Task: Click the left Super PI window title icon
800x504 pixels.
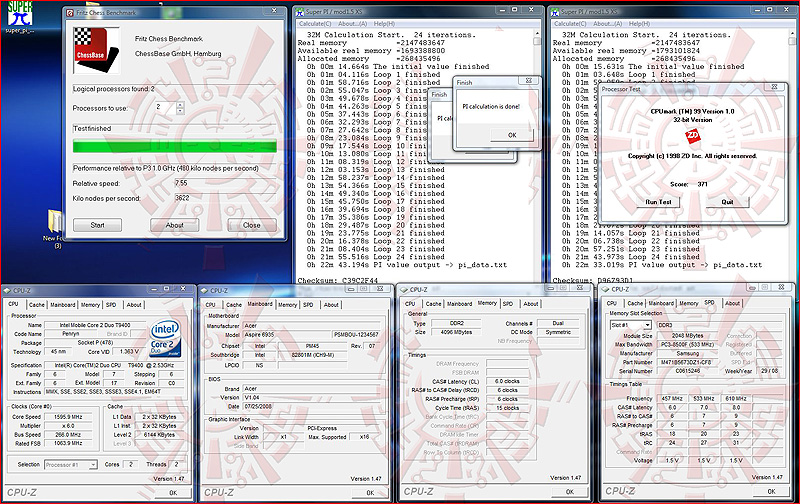Action: (x=300, y=11)
